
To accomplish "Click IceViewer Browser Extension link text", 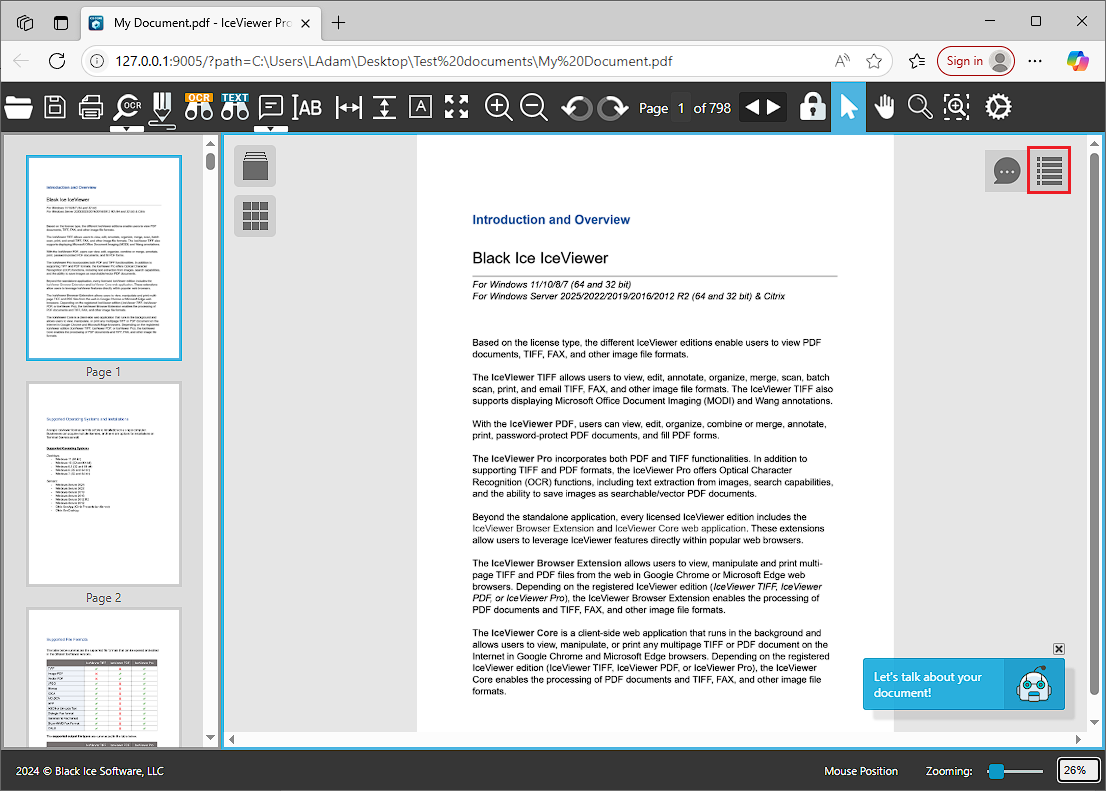I will [x=533, y=529].
